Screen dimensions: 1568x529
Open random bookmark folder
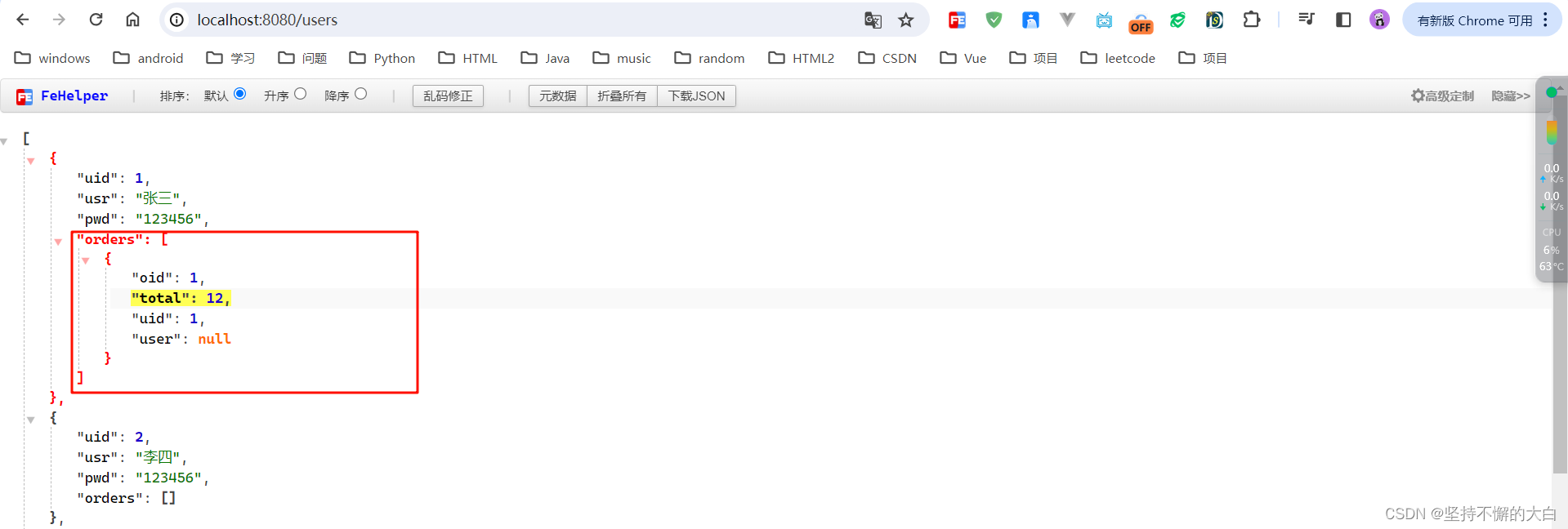pyautogui.click(x=709, y=58)
